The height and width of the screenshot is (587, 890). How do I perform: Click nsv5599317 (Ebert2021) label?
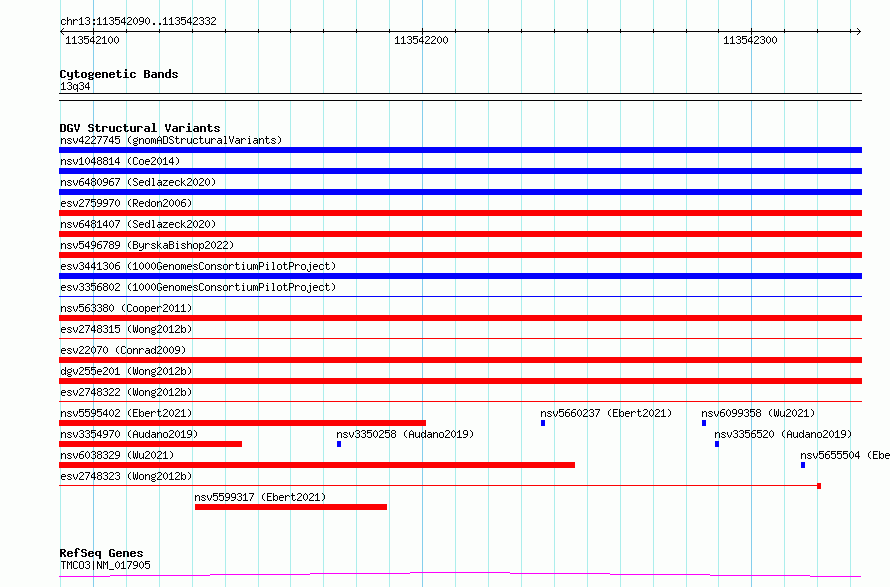point(260,497)
